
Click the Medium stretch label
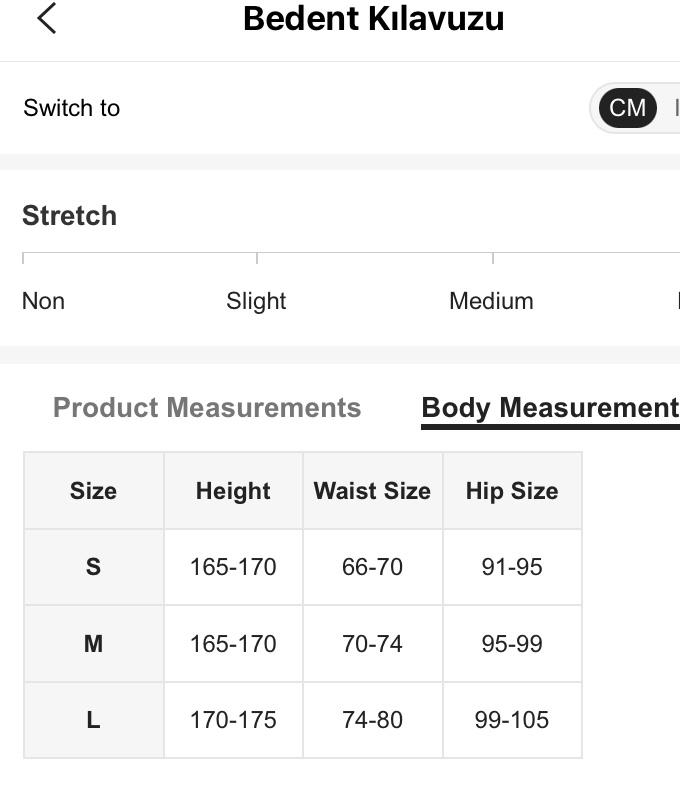[491, 301]
